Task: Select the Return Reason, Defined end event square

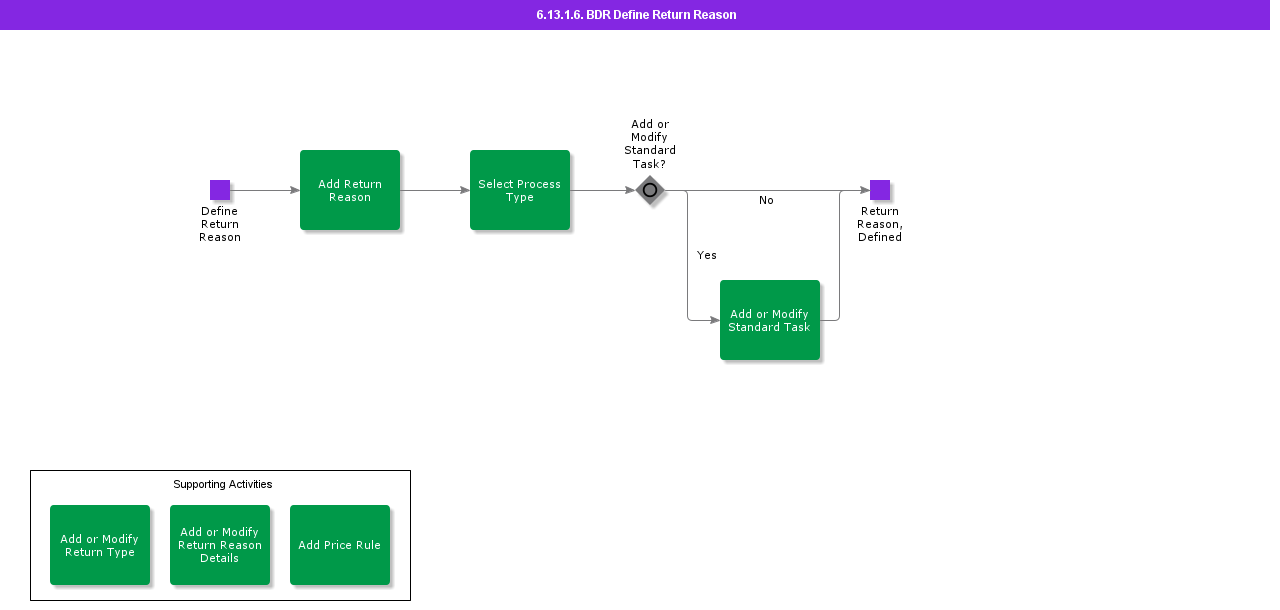Action: point(880,190)
